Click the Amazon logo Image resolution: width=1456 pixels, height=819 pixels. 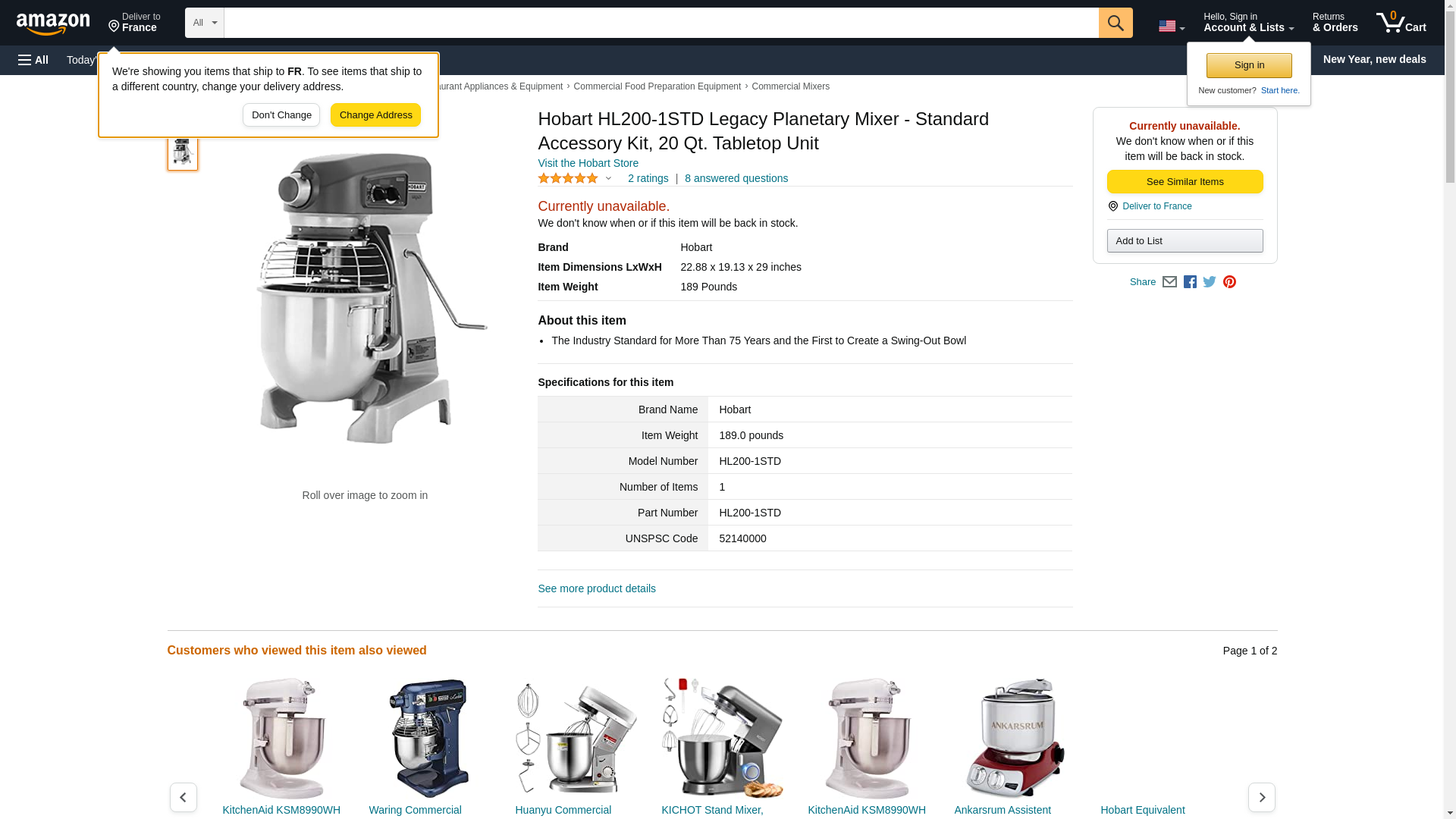pos(53,24)
